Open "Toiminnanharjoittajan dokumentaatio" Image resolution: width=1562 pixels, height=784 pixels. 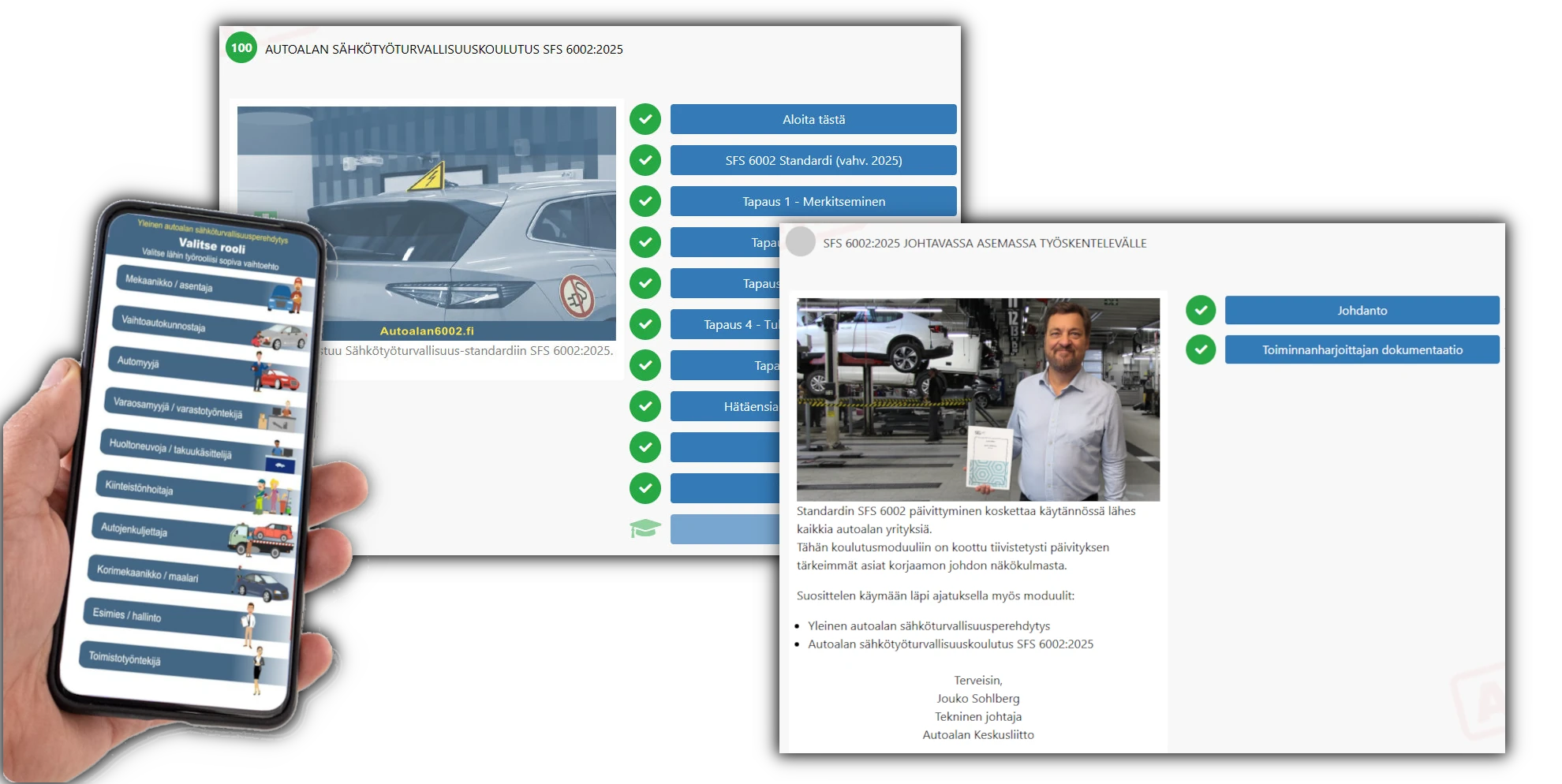coord(1362,349)
